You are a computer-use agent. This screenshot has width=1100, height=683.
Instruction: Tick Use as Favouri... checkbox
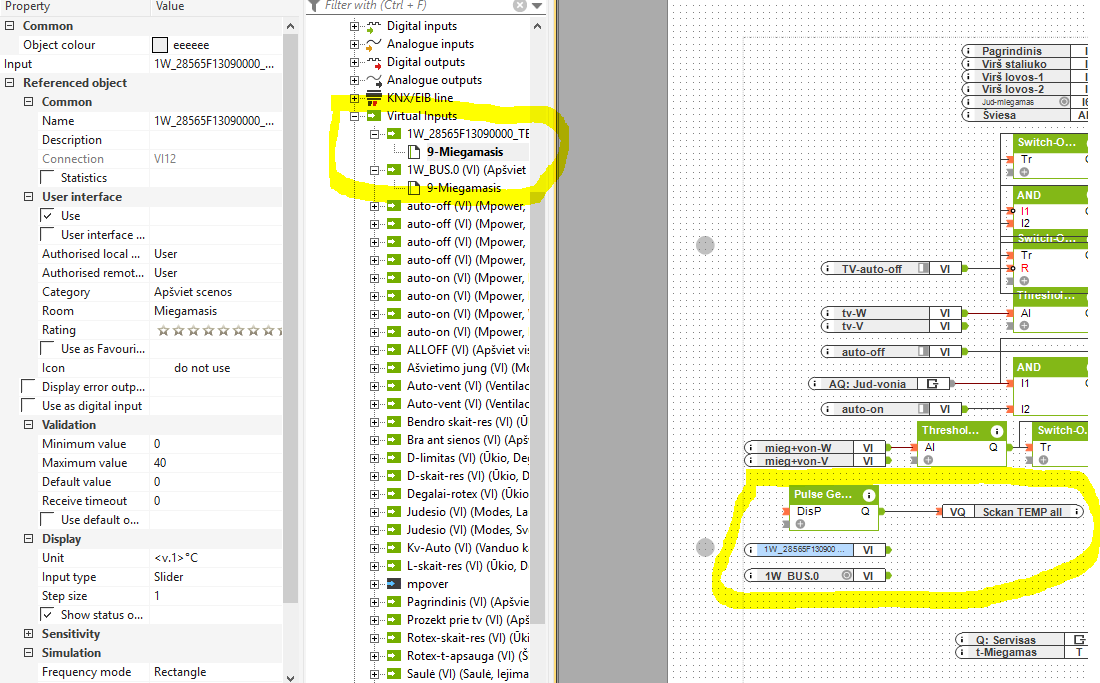(x=48, y=349)
